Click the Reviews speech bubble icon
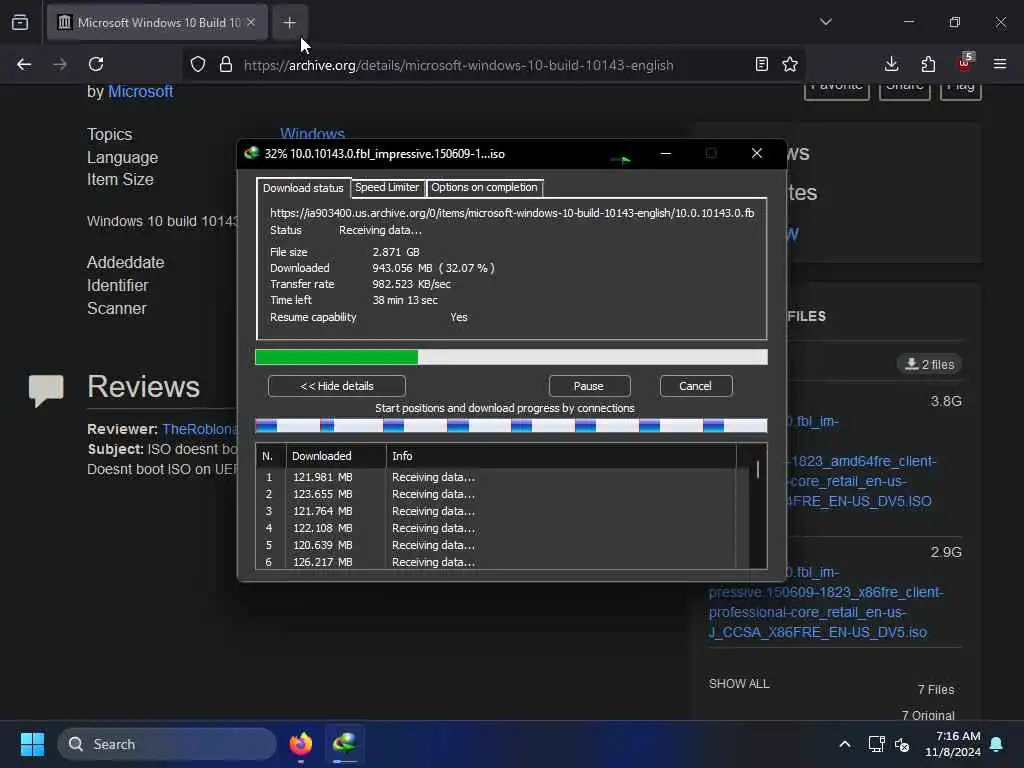 (x=46, y=391)
